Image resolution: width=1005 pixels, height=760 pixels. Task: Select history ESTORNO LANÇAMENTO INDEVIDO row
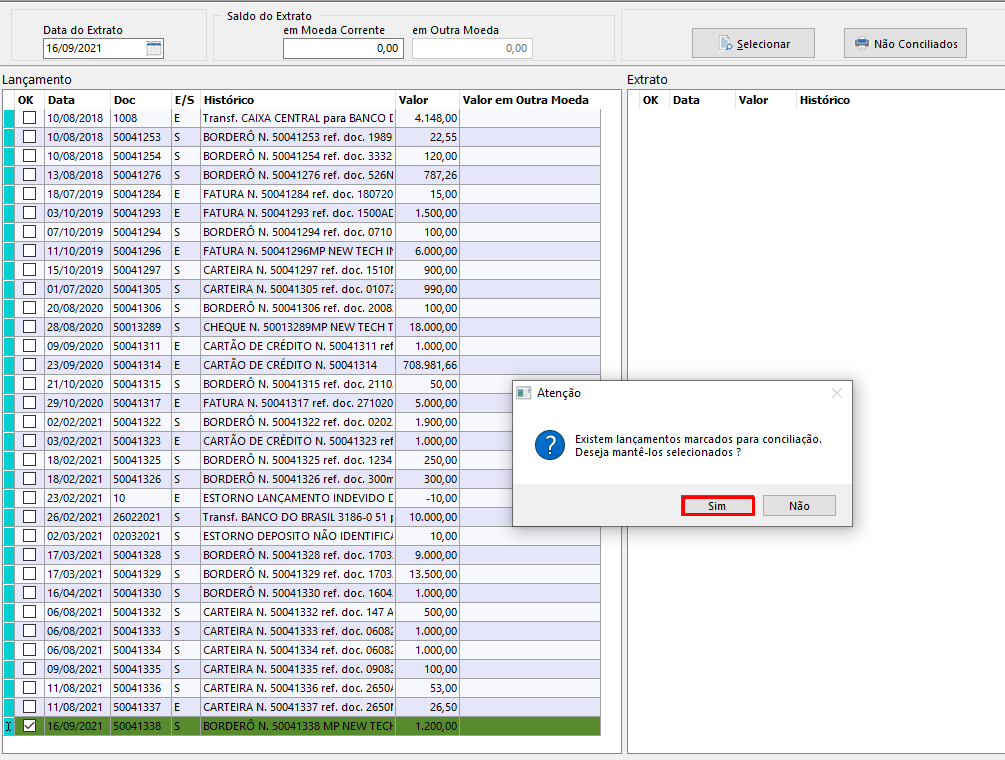(298, 498)
